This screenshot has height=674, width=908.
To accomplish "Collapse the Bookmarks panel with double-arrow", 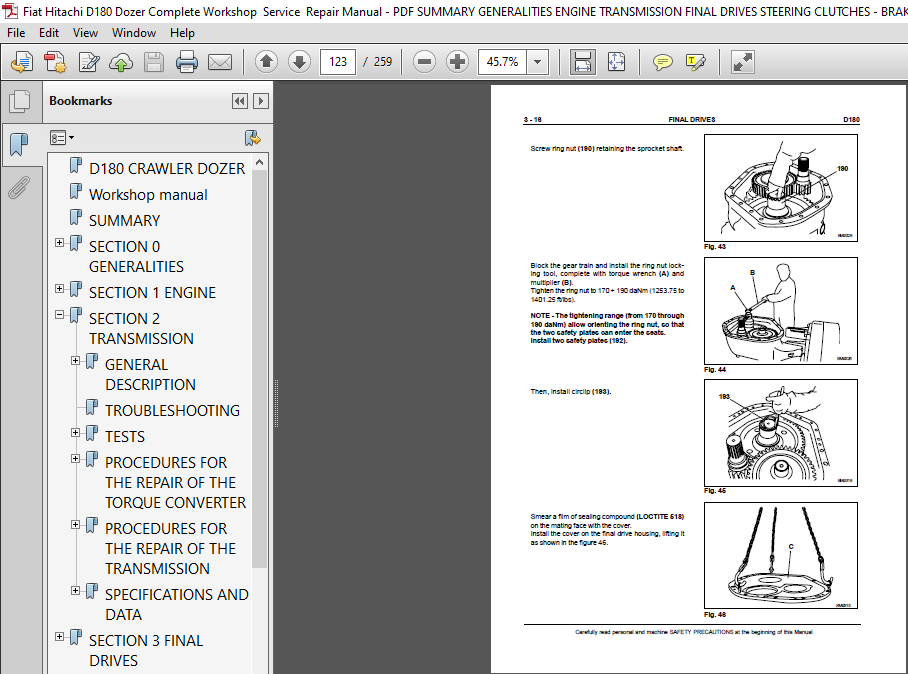I will click(240, 101).
